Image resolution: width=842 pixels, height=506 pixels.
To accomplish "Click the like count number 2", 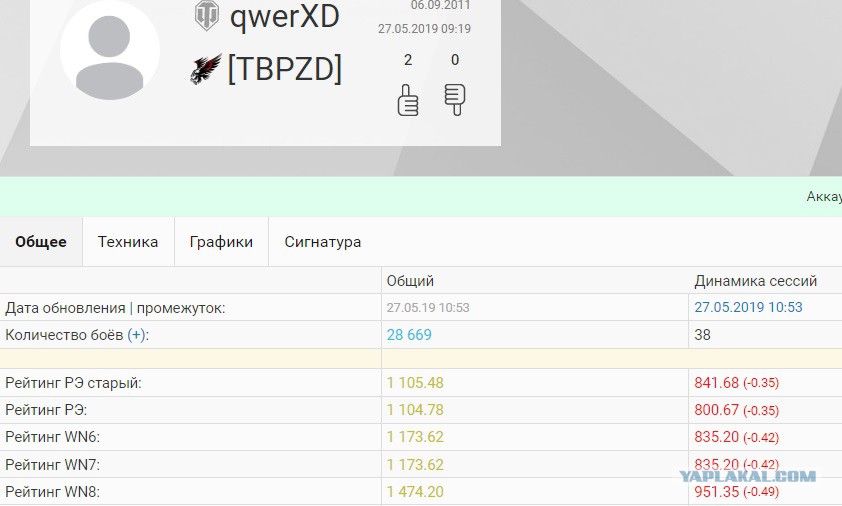I will tap(408, 60).
